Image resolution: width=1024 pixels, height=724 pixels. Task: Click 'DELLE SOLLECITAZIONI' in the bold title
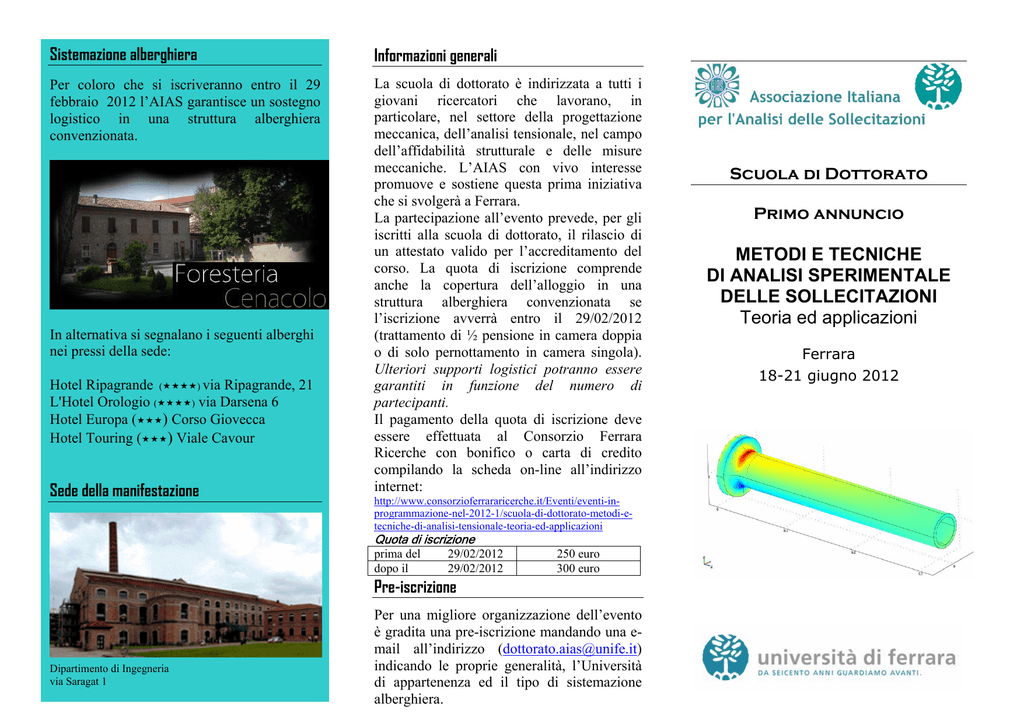(x=829, y=296)
